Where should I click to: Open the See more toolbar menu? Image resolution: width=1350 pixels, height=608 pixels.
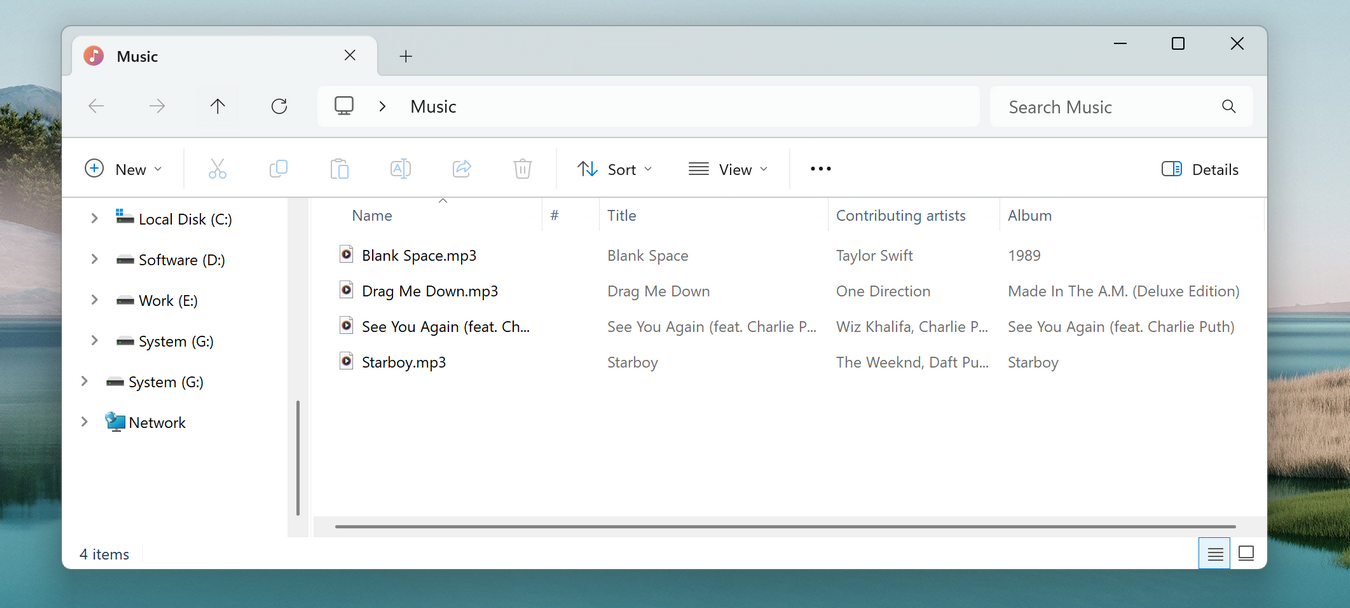(x=820, y=168)
